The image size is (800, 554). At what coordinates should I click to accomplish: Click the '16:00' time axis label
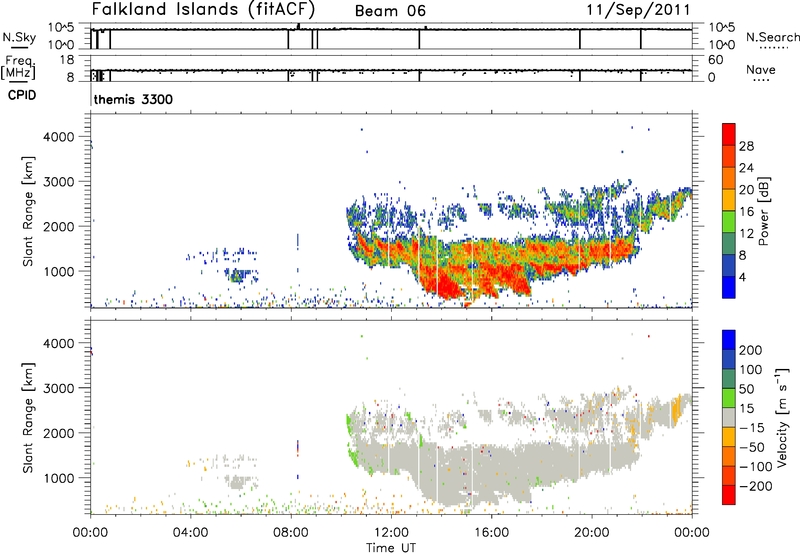tap(491, 533)
